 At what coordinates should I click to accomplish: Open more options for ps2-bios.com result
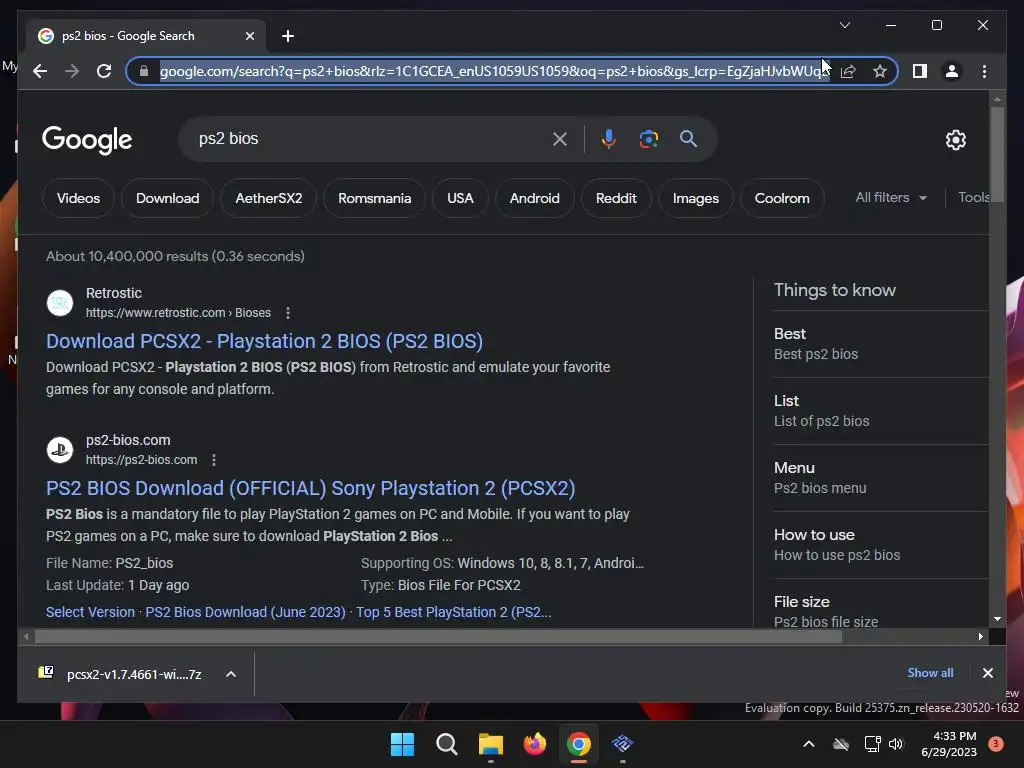point(214,460)
